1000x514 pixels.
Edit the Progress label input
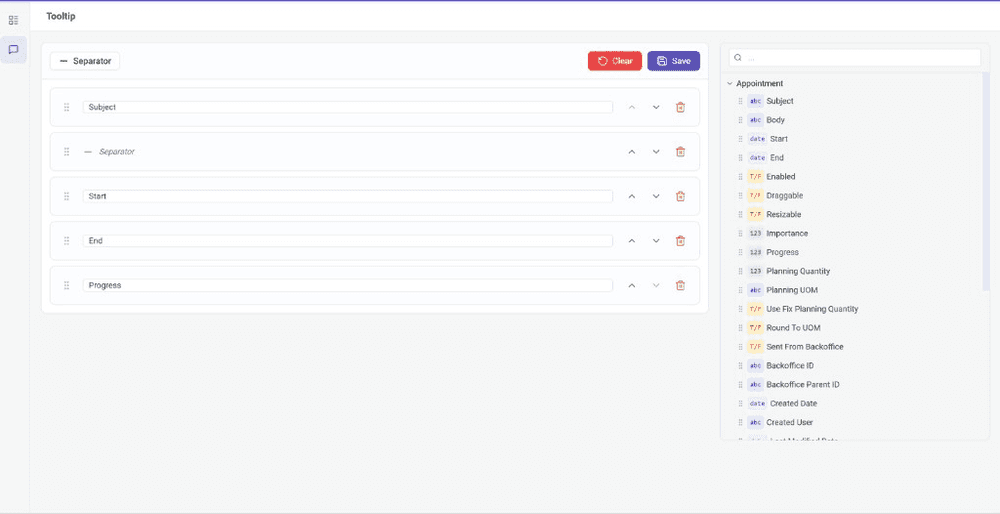[348, 286]
